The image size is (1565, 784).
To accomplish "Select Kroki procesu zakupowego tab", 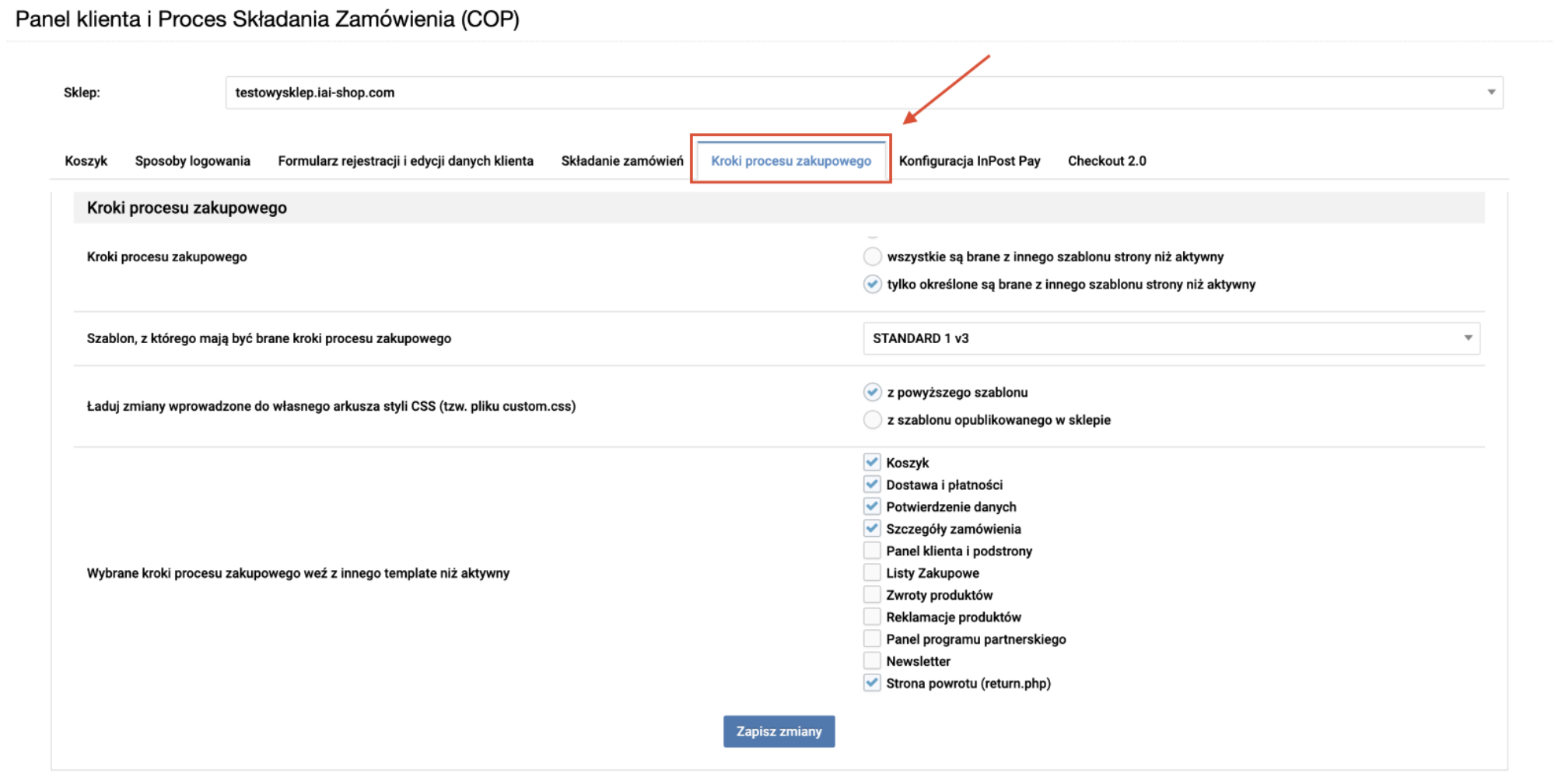I will [x=791, y=161].
